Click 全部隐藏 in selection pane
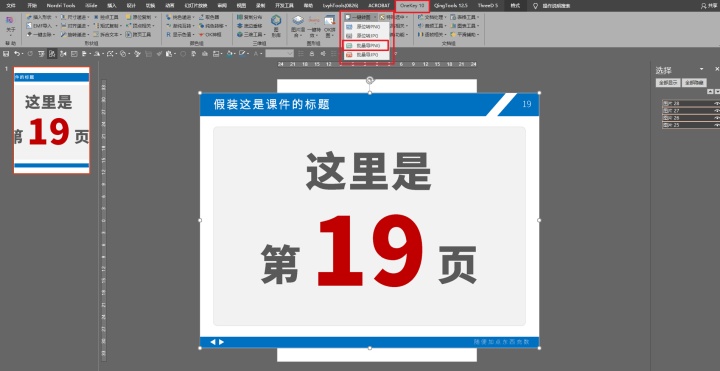 [693, 83]
